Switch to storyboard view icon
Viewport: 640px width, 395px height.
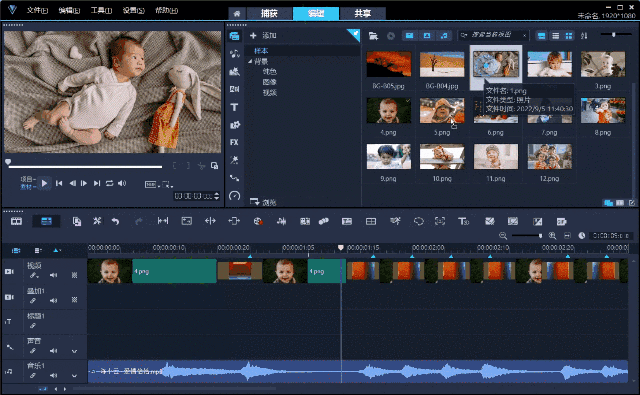[x=16, y=221]
